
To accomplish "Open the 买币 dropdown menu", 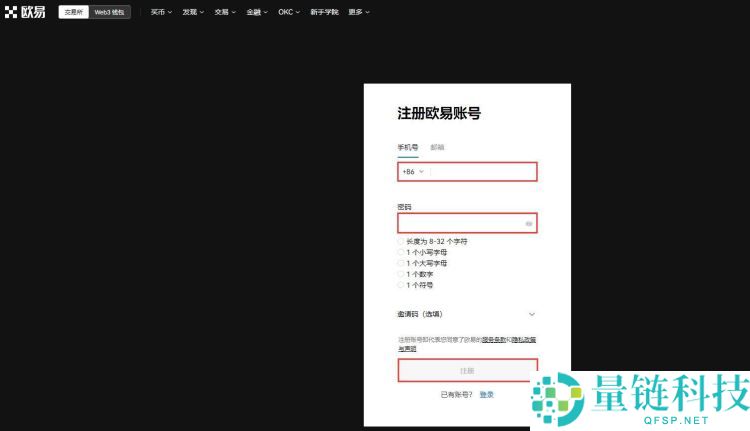I will pos(161,12).
